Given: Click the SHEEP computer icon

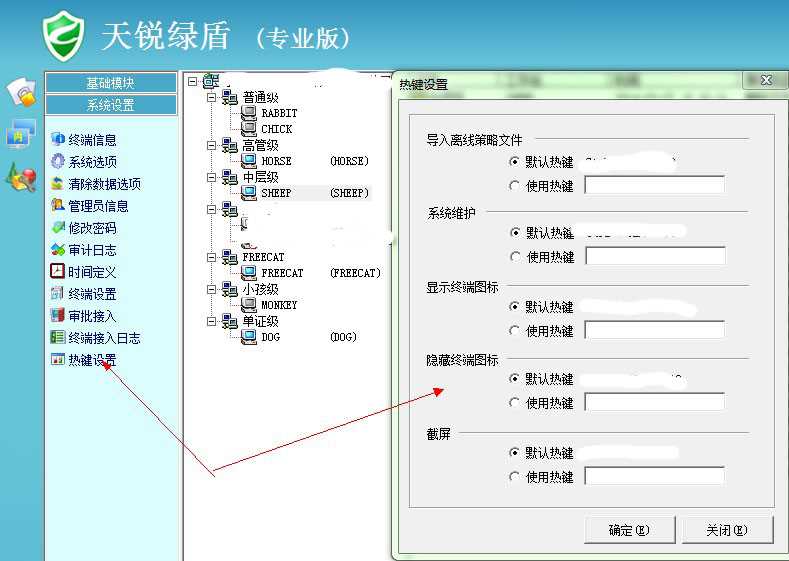Looking at the screenshot, I should [x=249, y=193].
